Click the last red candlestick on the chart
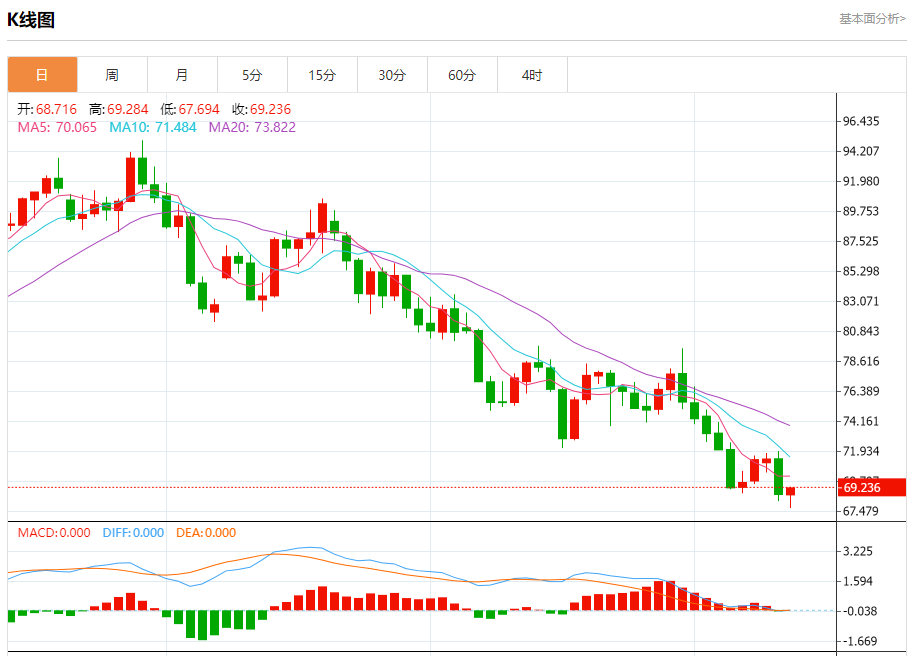This screenshot has height=656, width=917. [x=791, y=491]
